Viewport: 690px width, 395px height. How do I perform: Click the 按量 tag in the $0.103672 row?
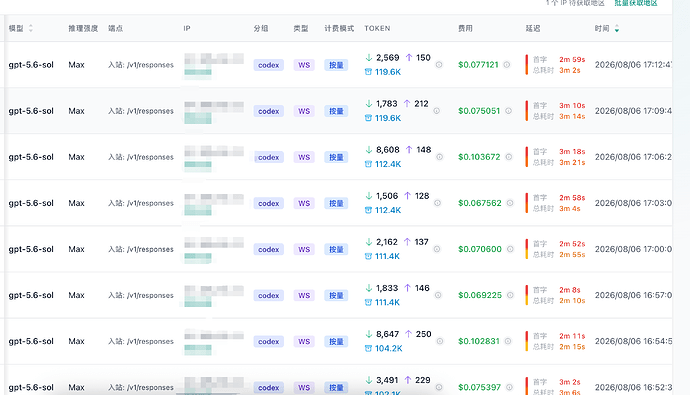(x=336, y=157)
